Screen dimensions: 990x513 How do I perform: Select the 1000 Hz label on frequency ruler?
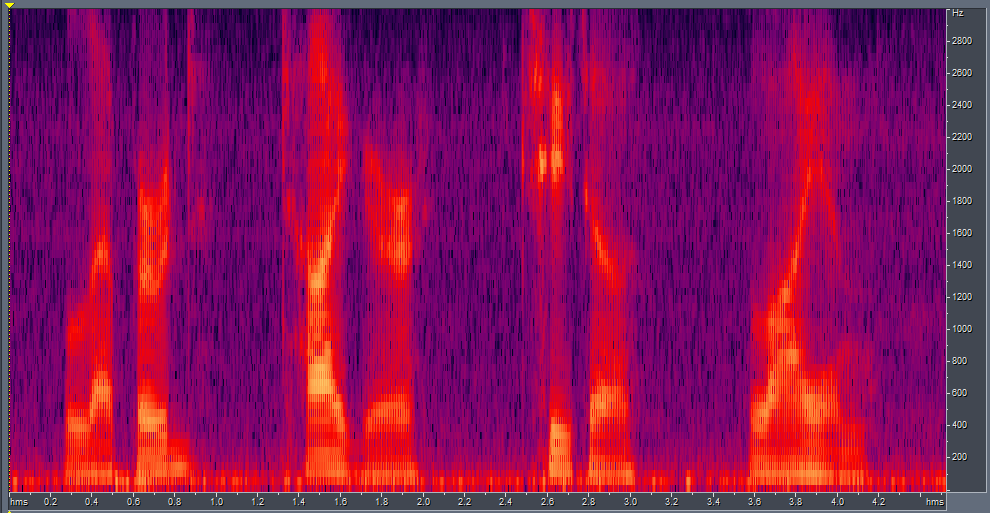pos(962,329)
